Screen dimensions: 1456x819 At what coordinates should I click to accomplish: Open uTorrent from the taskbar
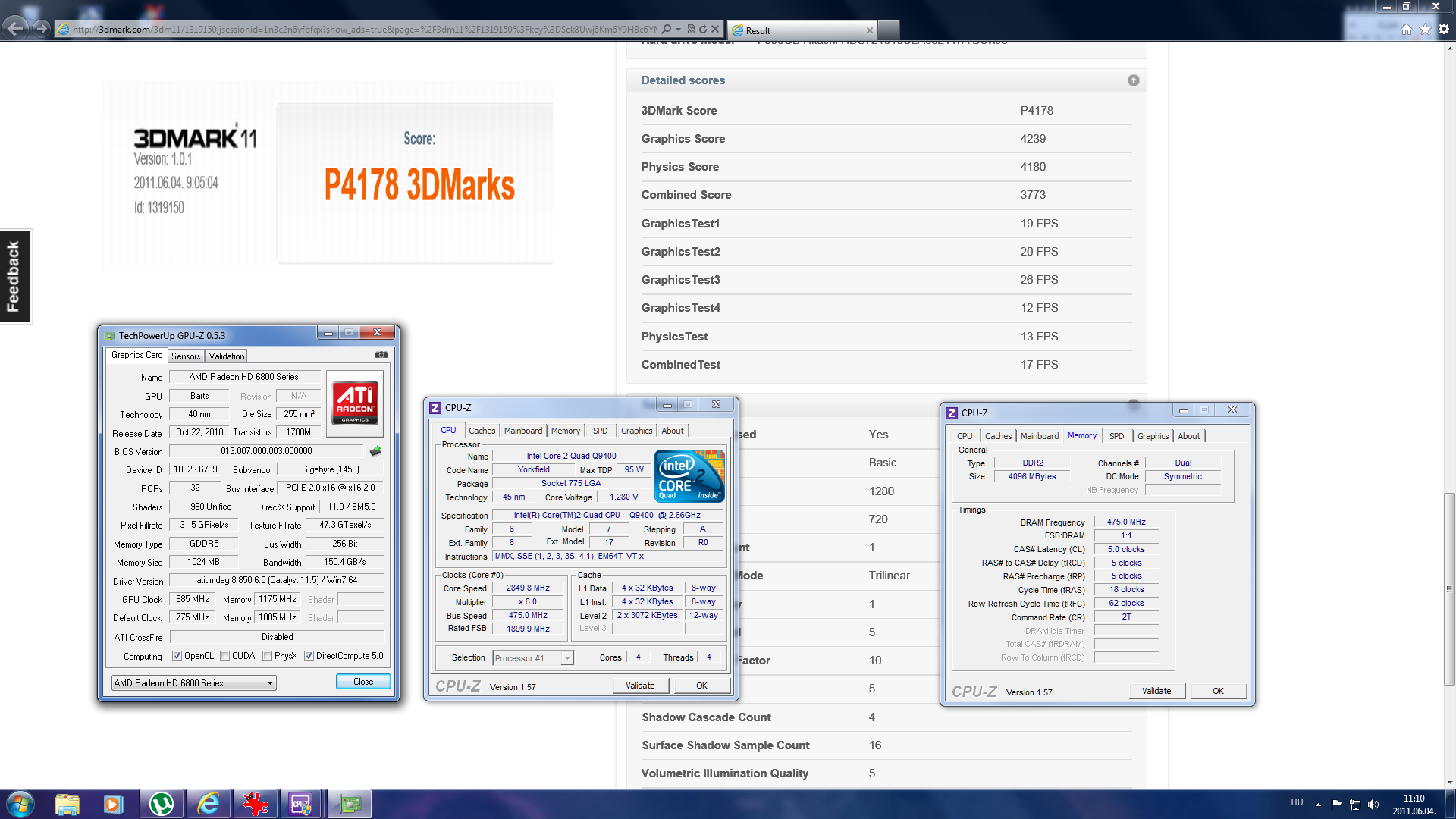[162, 804]
